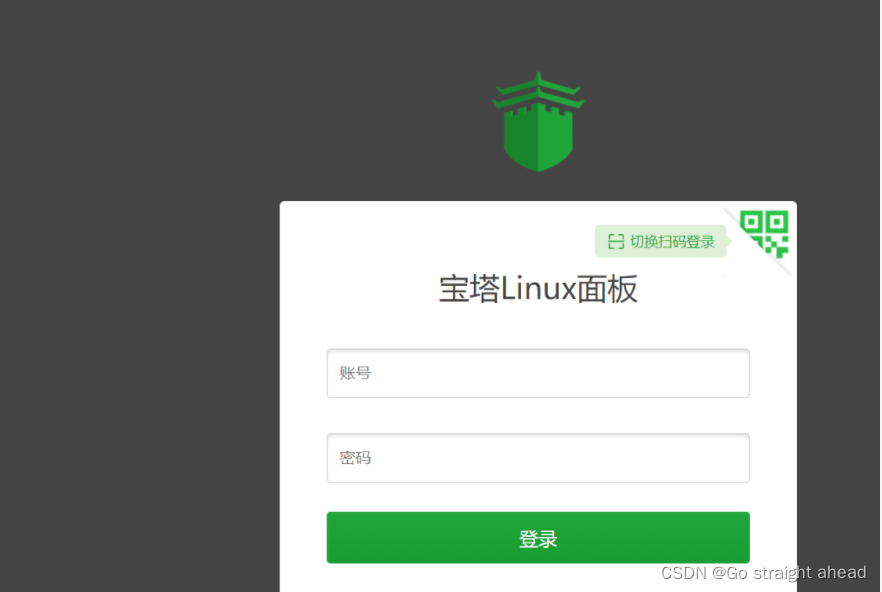Click the green BaoTa shield logo
882x592 pixels.
click(538, 122)
